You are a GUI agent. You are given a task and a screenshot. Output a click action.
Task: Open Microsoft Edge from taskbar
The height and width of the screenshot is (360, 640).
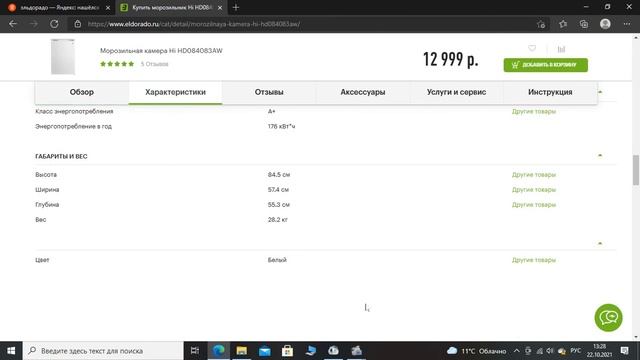click(x=219, y=351)
